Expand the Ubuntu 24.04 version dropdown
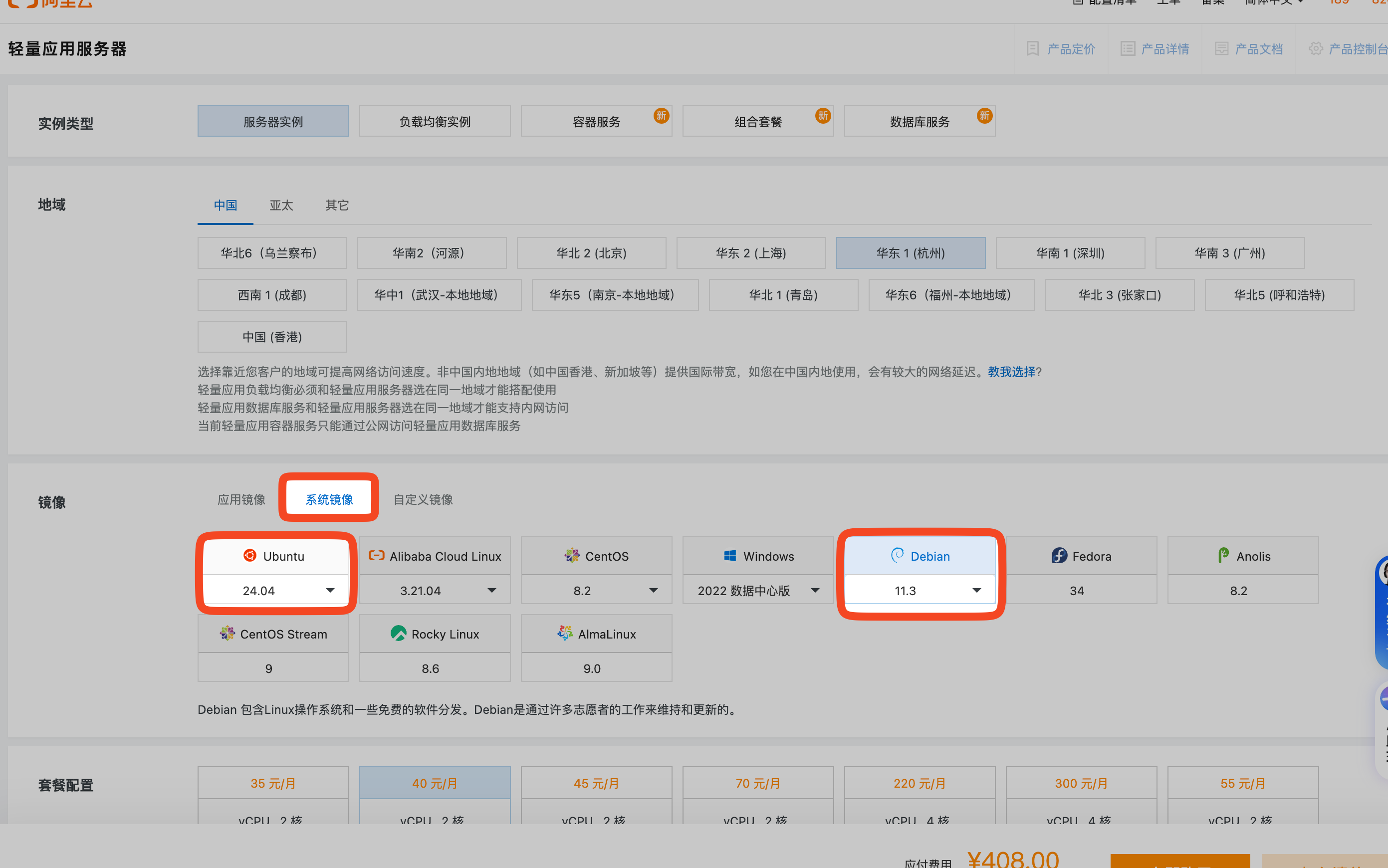This screenshot has height=868, width=1388. pyautogui.click(x=330, y=590)
